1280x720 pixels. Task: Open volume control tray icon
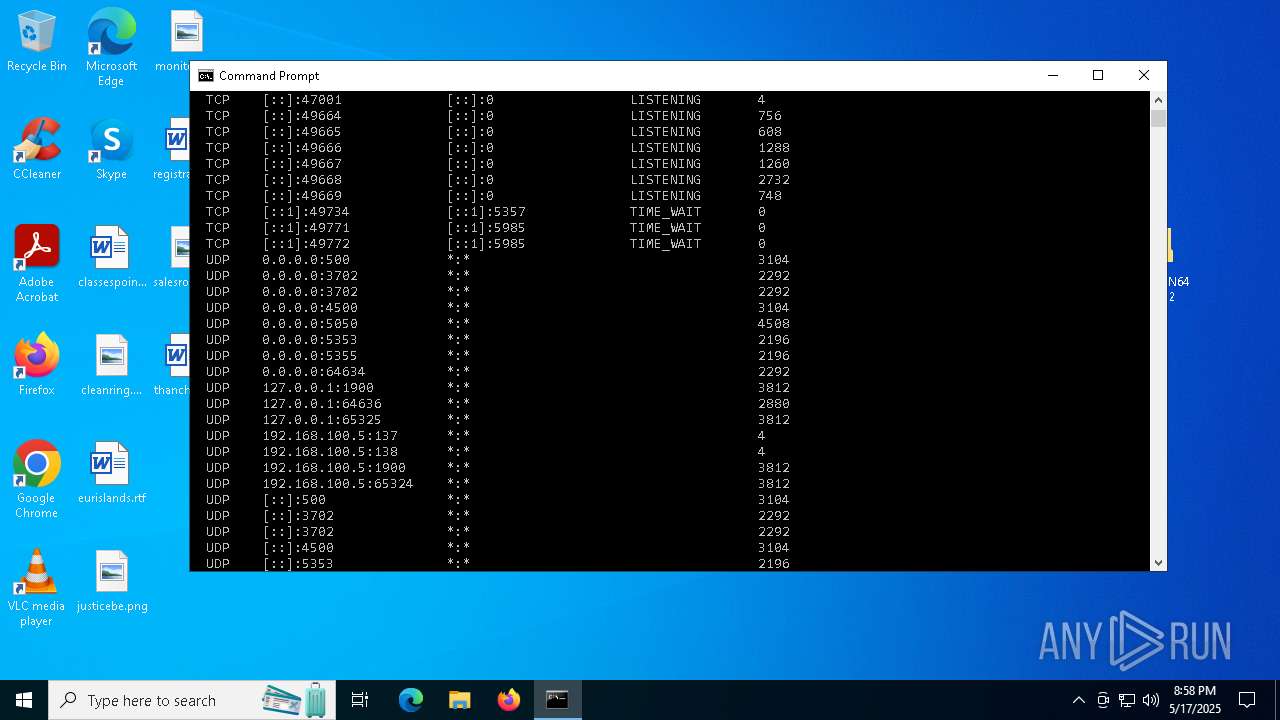[x=1151, y=700]
